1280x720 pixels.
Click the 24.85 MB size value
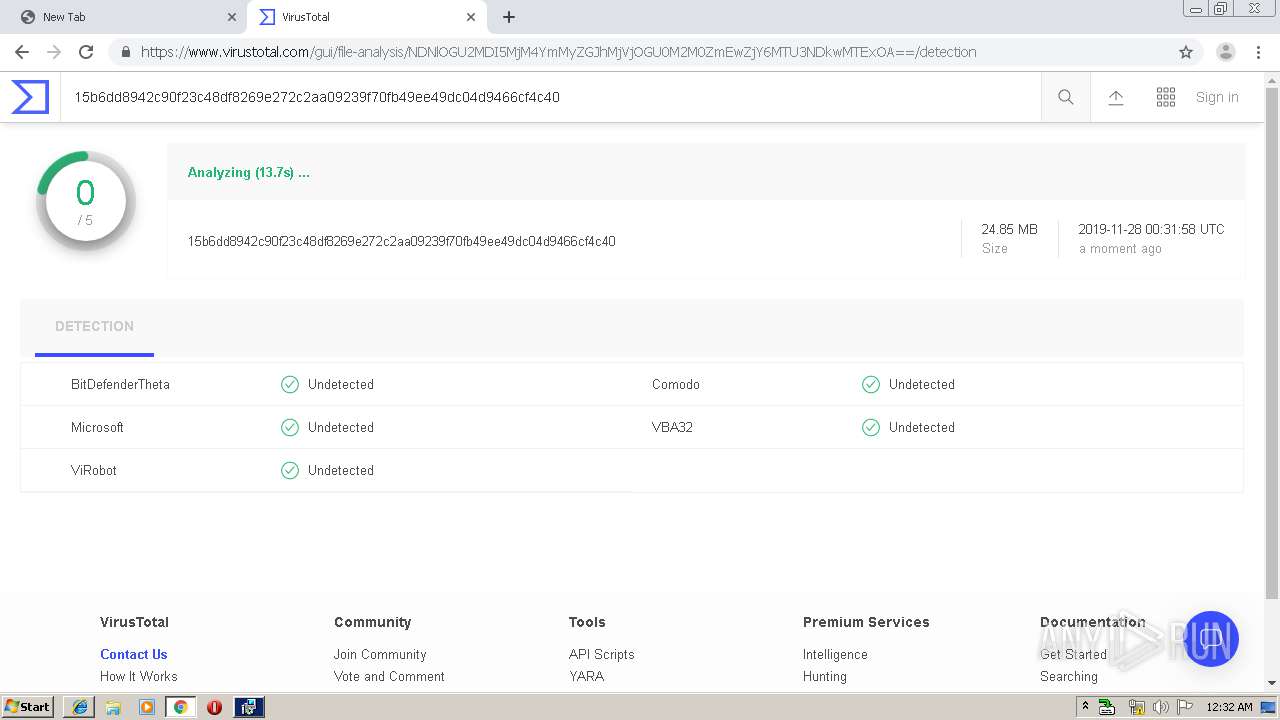click(x=1010, y=229)
